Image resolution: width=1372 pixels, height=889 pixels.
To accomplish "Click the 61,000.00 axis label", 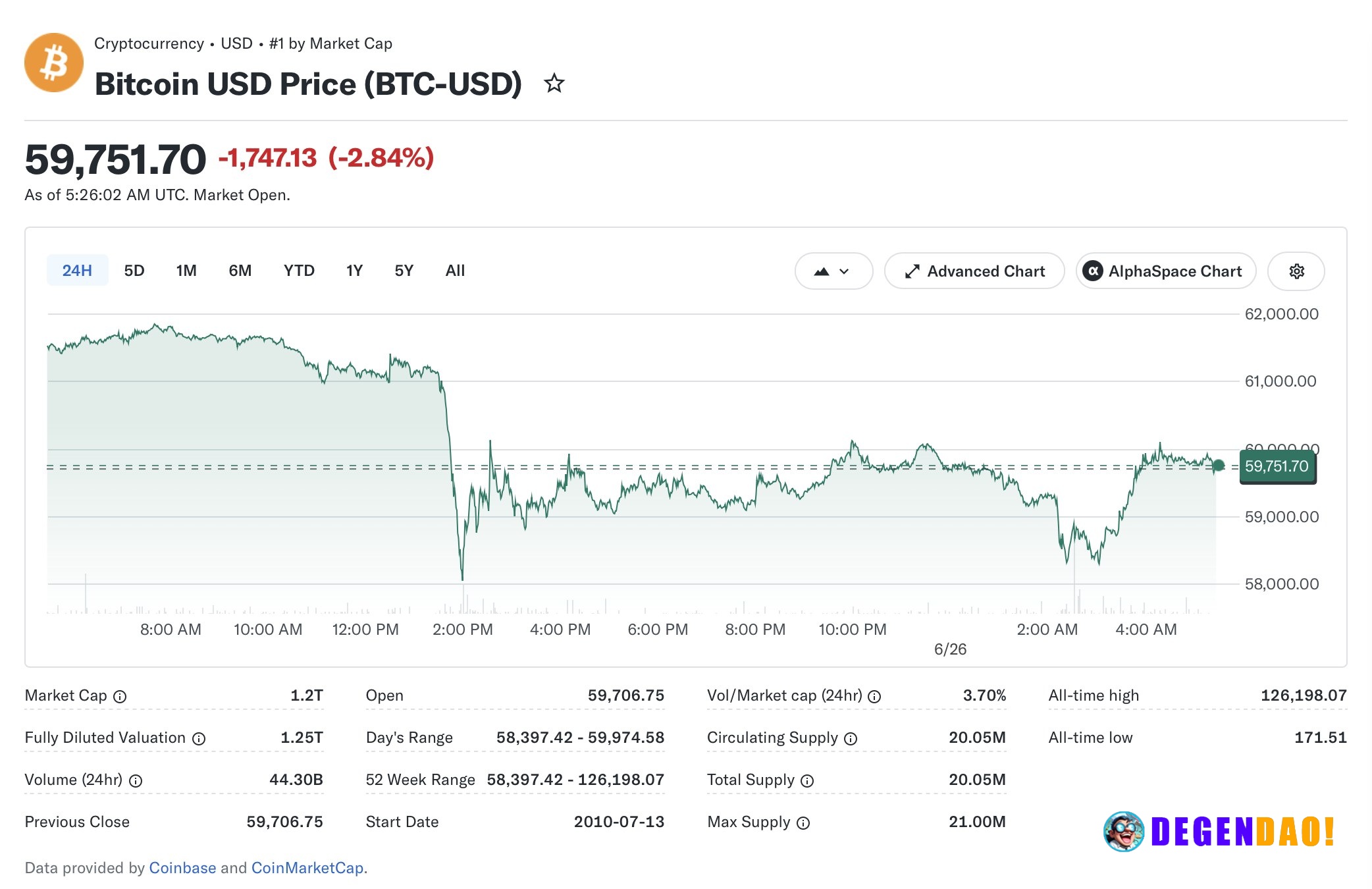I will pos(1280,381).
